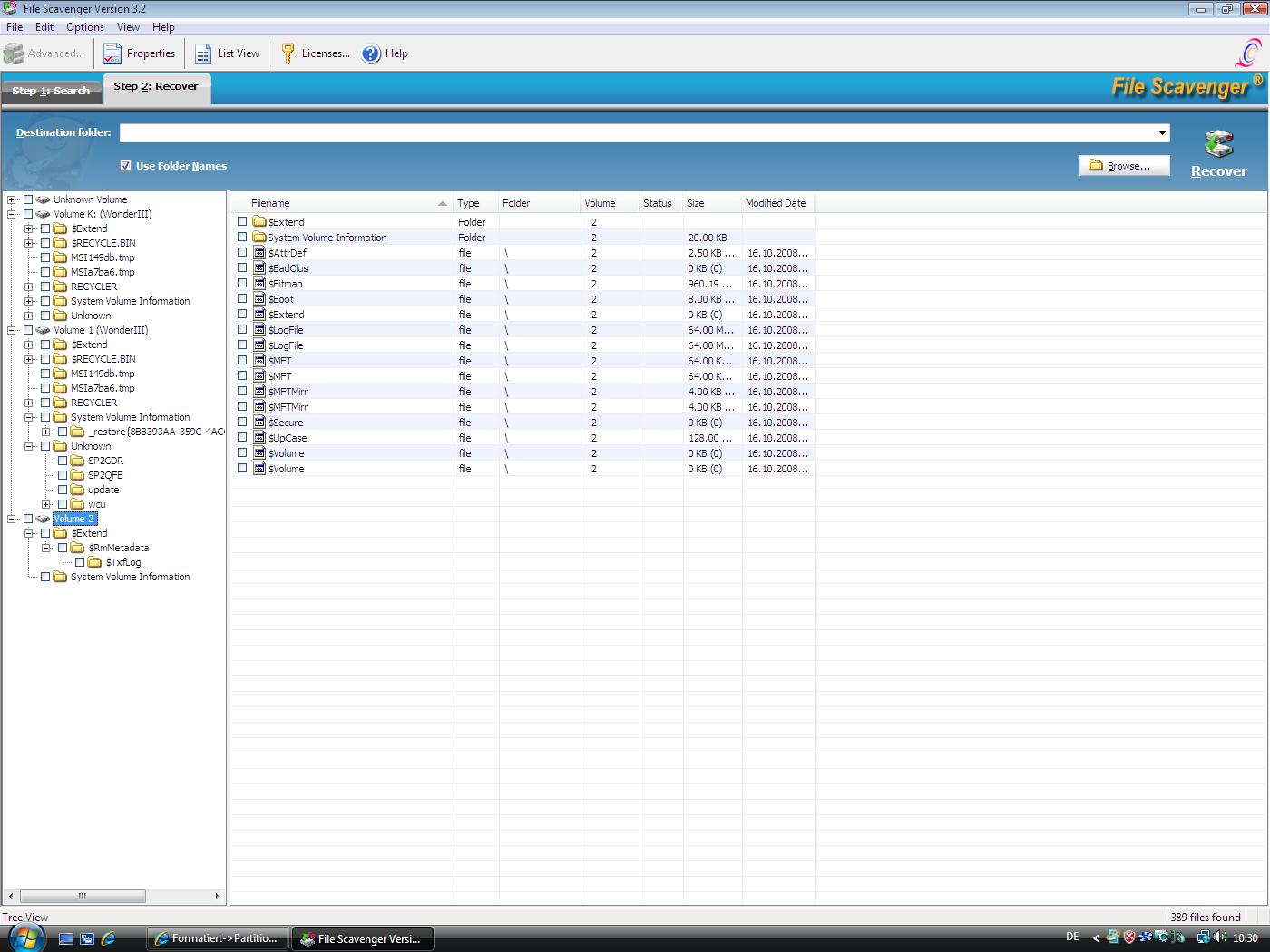The image size is (1270, 952).
Task: Open Properties from the toolbar
Action: point(139,53)
